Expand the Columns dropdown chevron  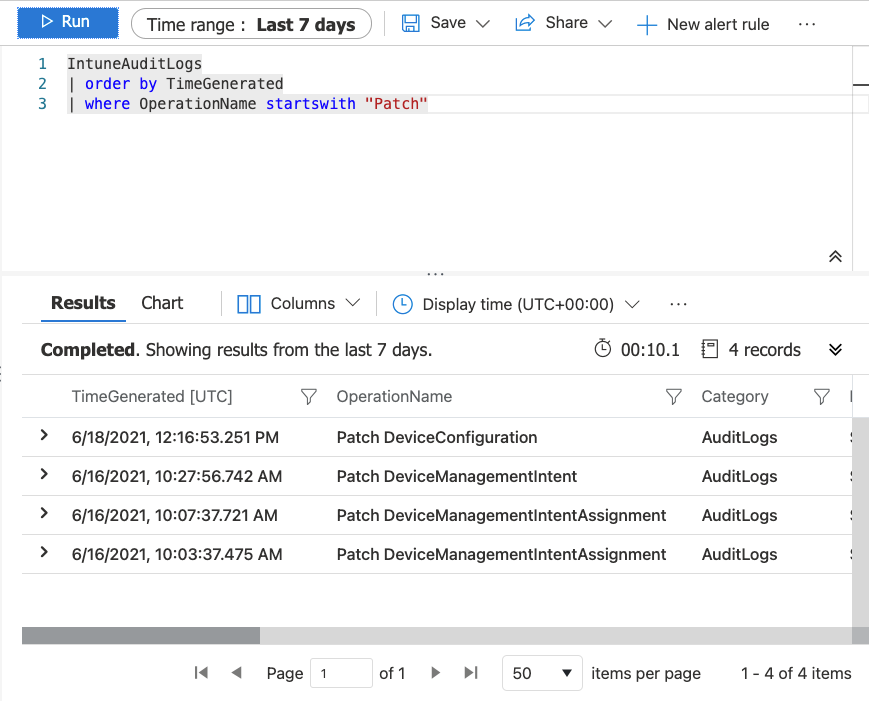(353, 303)
